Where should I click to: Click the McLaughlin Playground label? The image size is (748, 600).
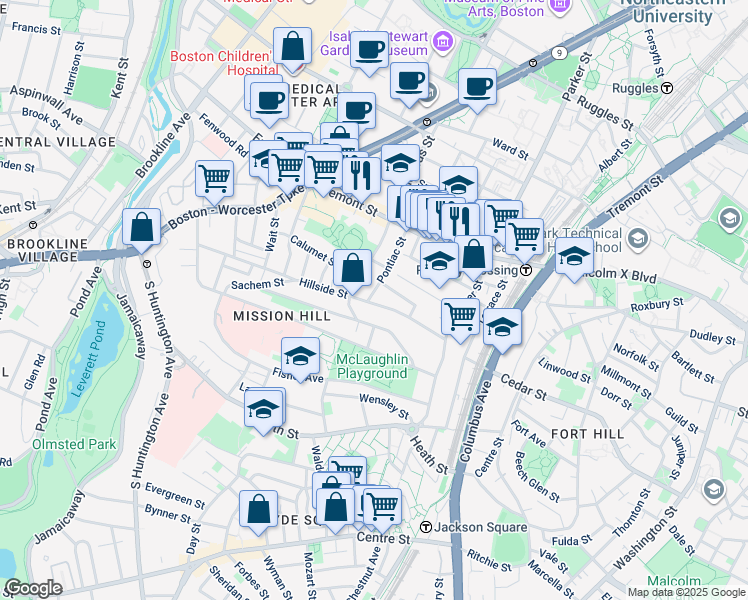[372, 366]
